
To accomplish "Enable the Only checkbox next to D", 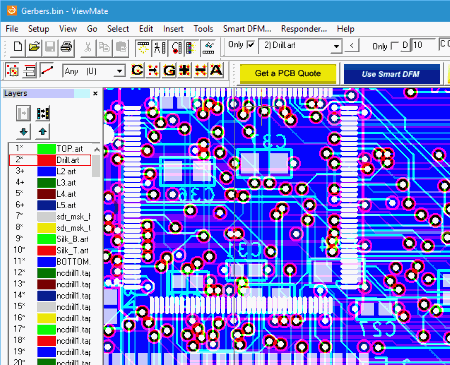I will pyautogui.click(x=395, y=45).
